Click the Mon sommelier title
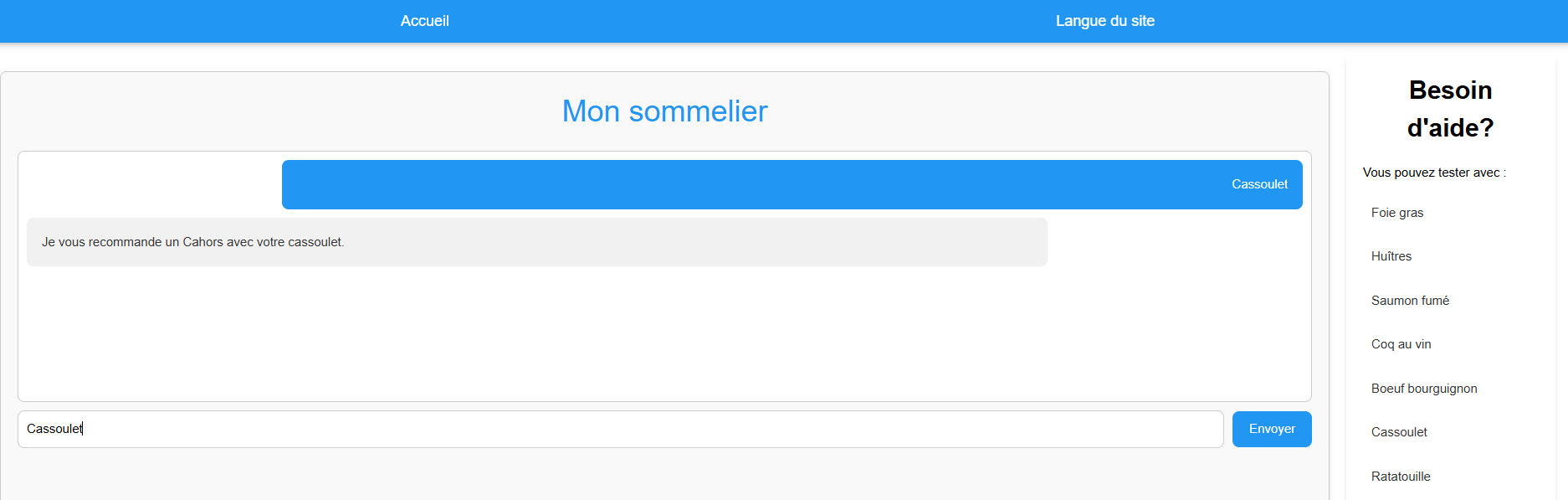Screen dimensions: 1568x500 [x=664, y=111]
